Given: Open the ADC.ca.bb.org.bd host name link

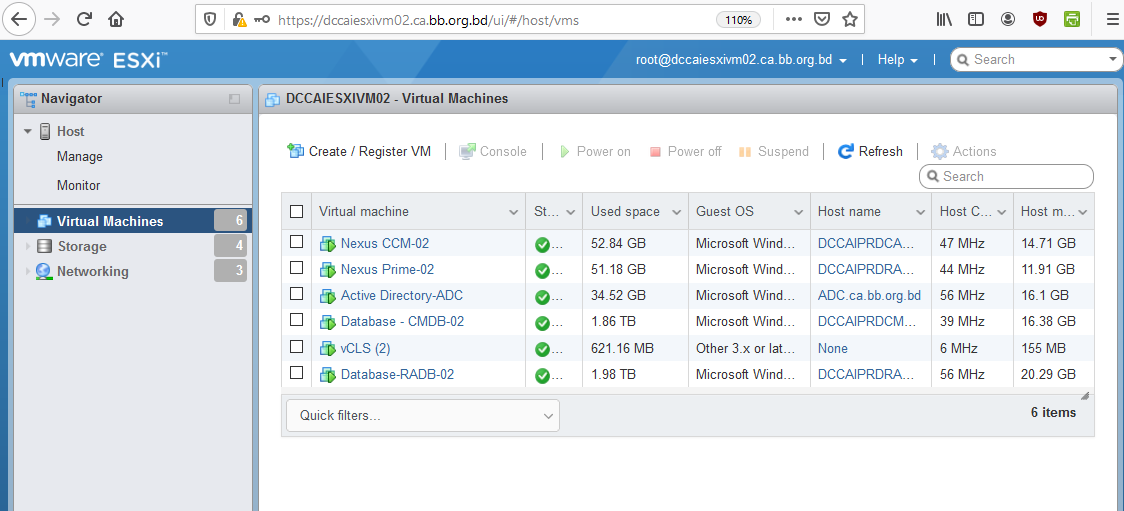Looking at the screenshot, I should pyautogui.click(x=869, y=295).
